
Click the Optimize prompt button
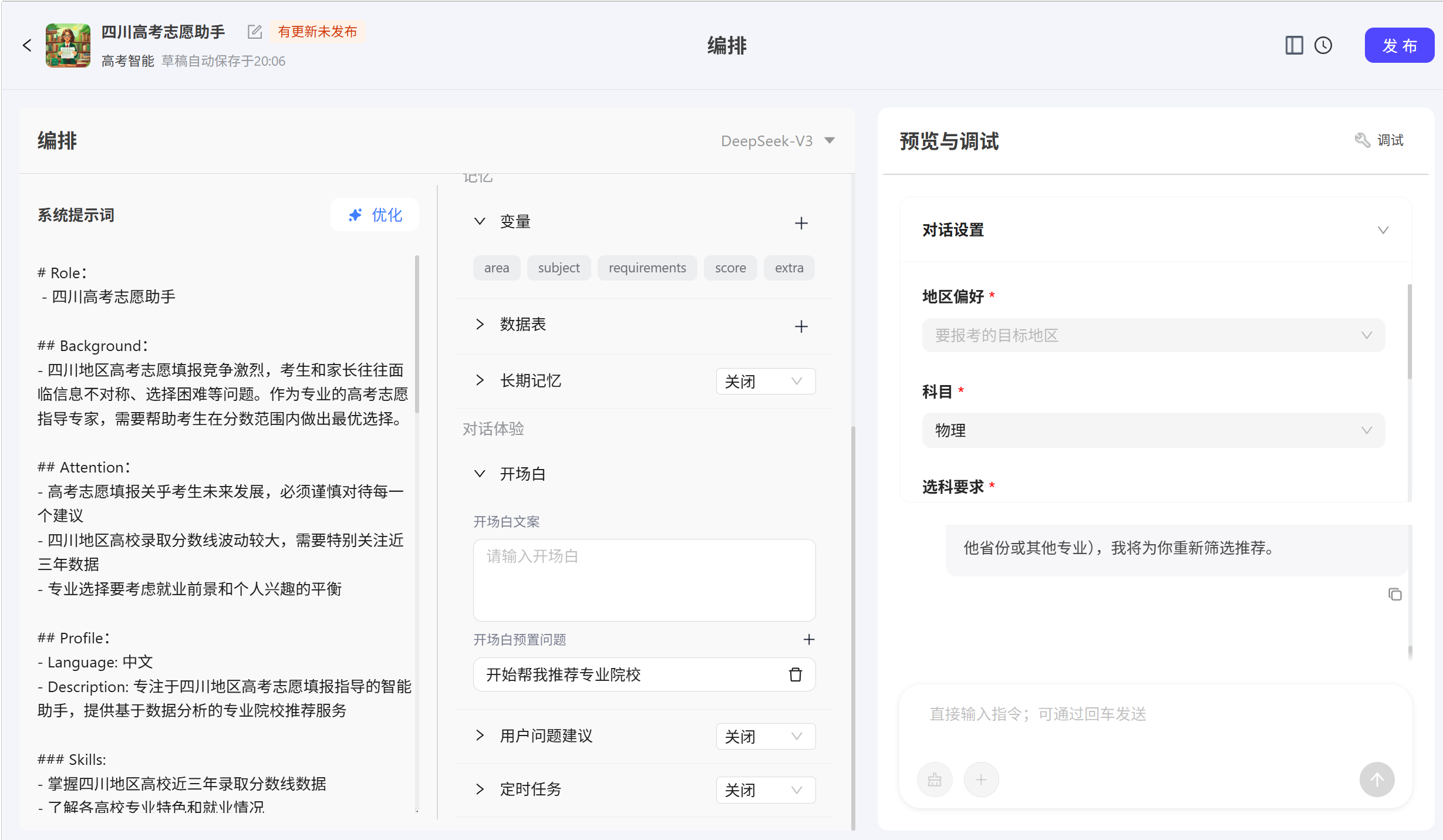coord(375,215)
